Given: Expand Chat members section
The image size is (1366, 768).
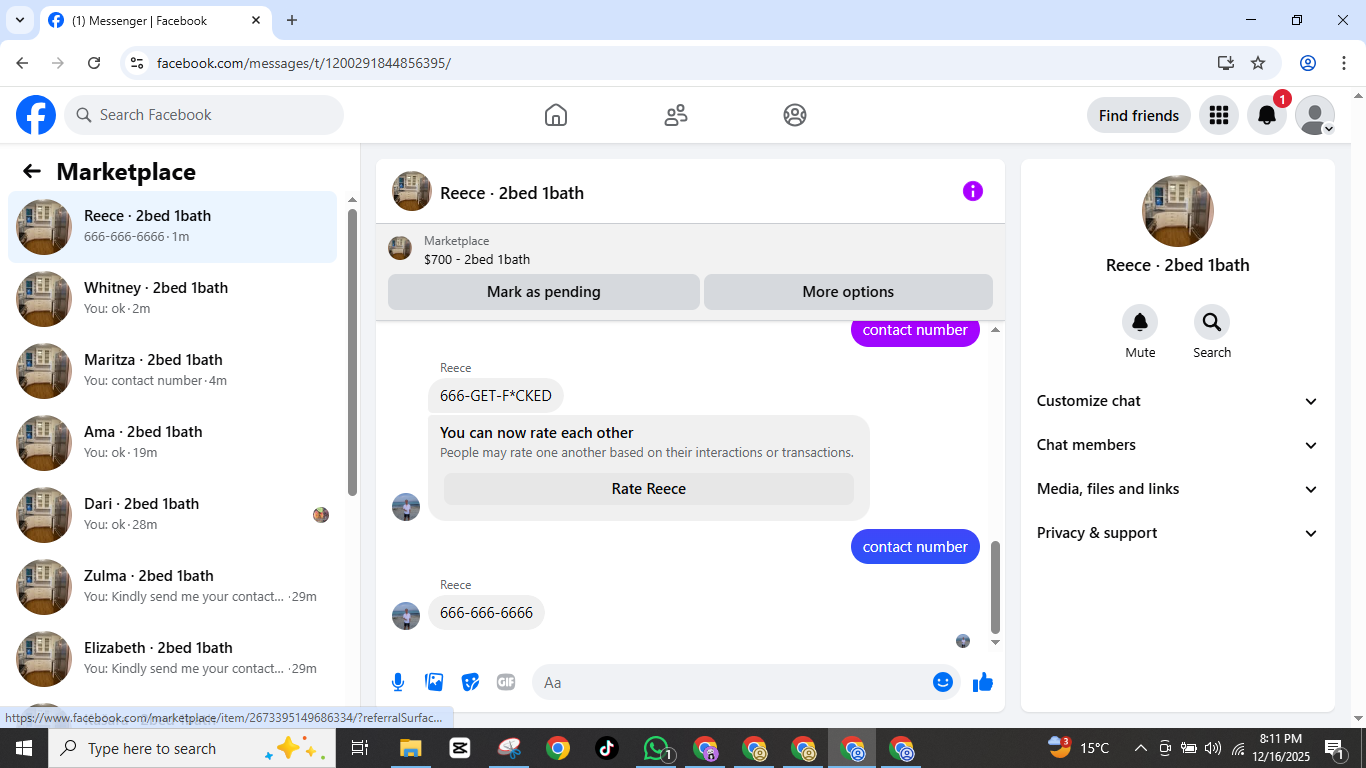Looking at the screenshot, I should click(x=1178, y=445).
